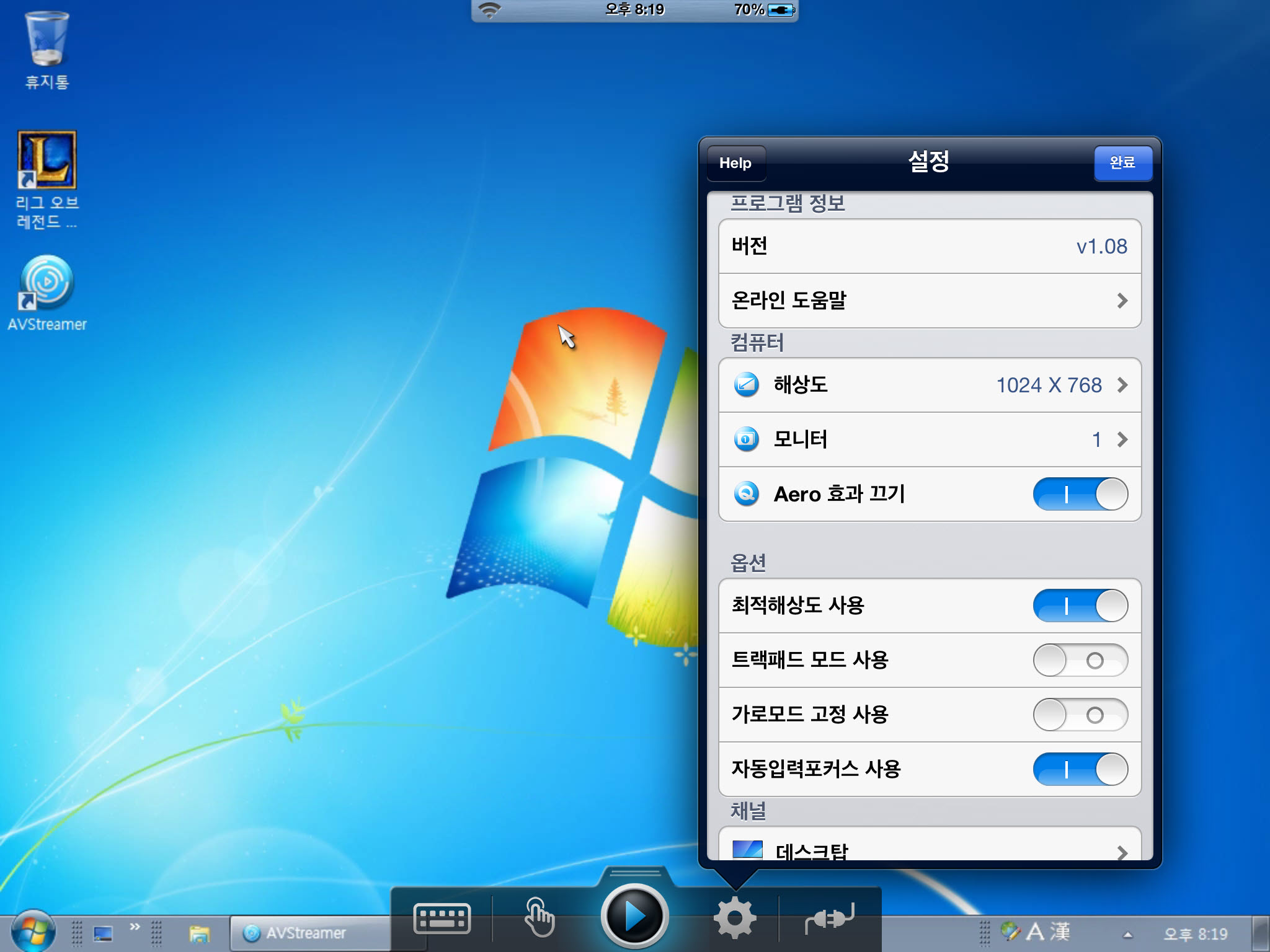Open the Recycle Bin (휴지통) desktop icon
This screenshot has height=952, width=1270.
click(47, 50)
